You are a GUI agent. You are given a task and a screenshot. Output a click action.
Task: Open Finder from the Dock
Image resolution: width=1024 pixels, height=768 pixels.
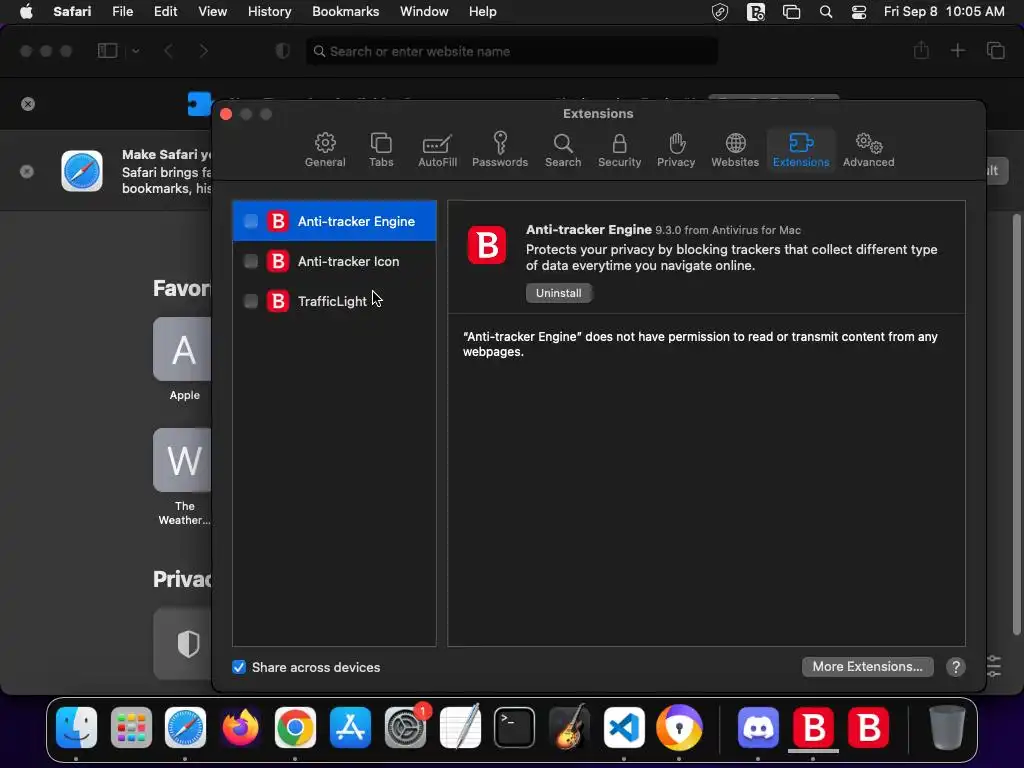tap(76, 728)
